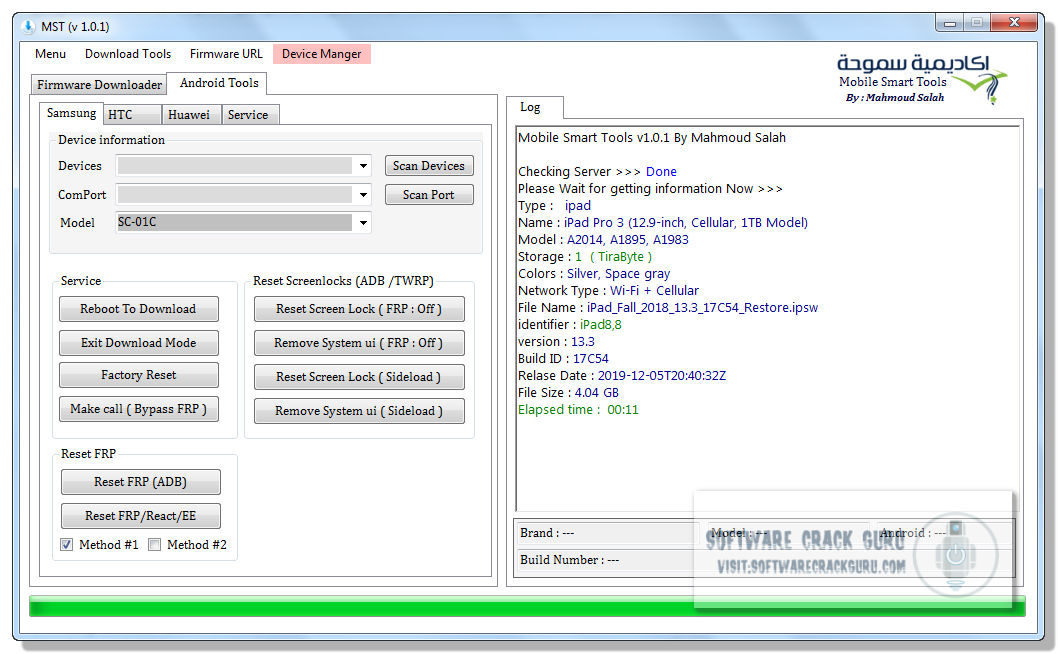Click the 'Elapsed time : 00:11' line

point(578,410)
